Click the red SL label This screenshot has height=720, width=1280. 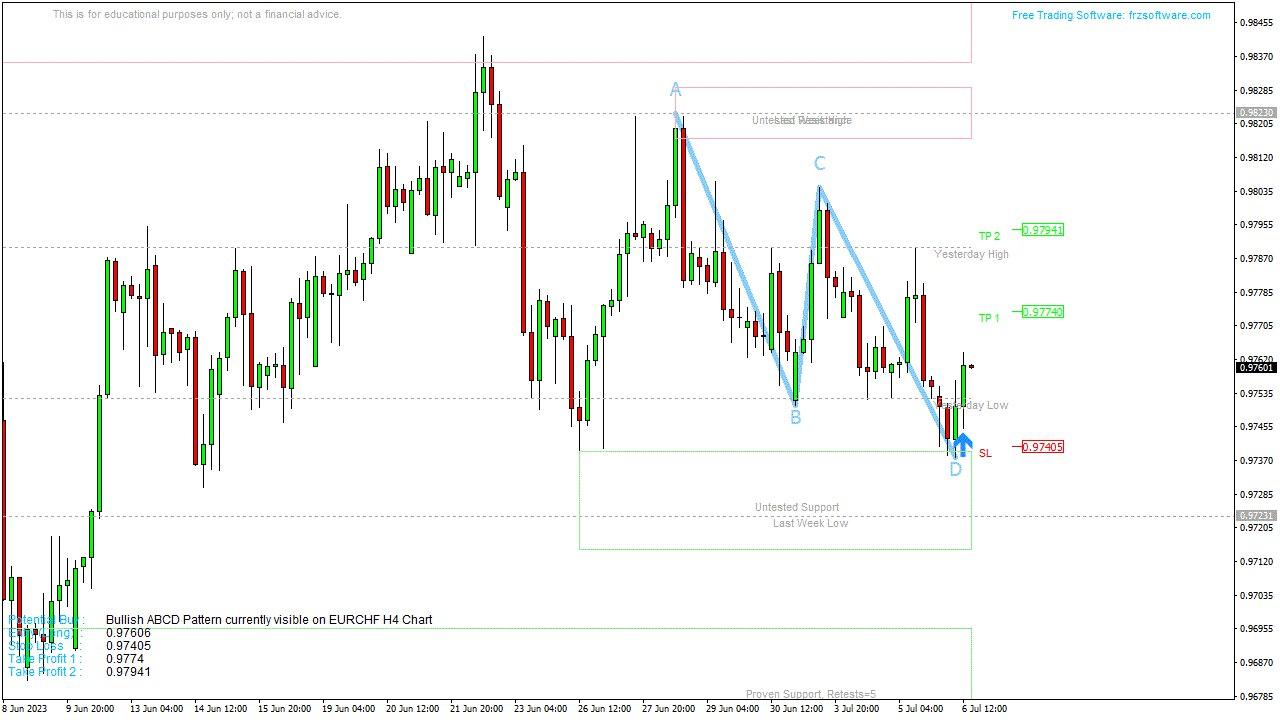tap(985, 453)
